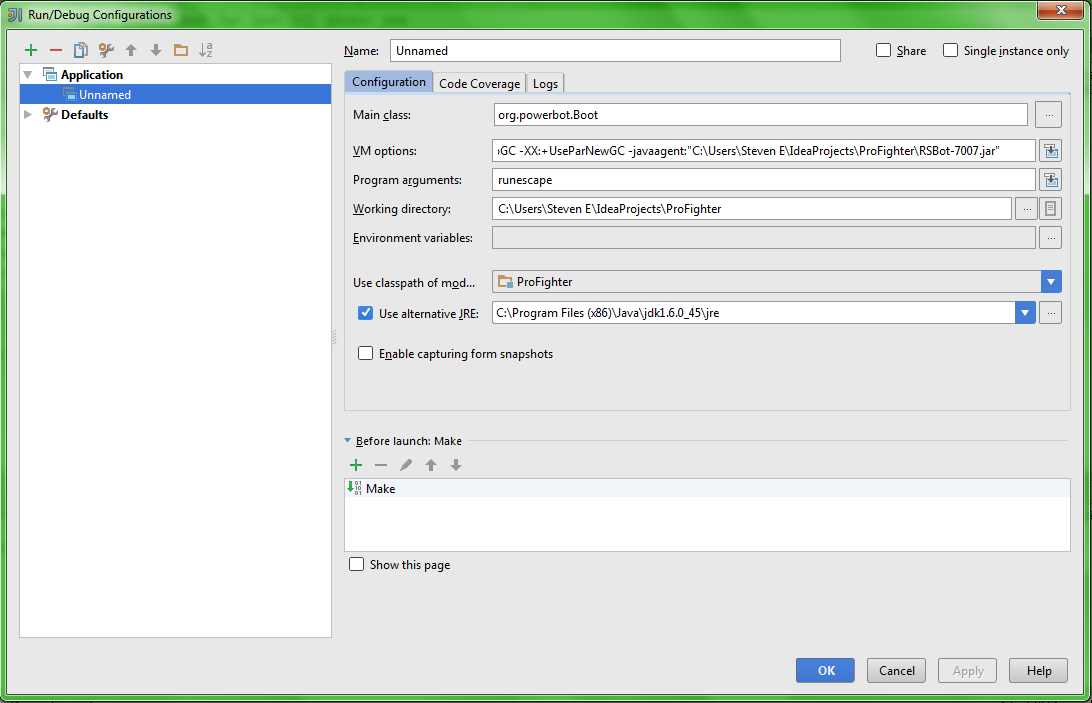Add a new run configuration
This screenshot has height=703, width=1092.
point(31,49)
